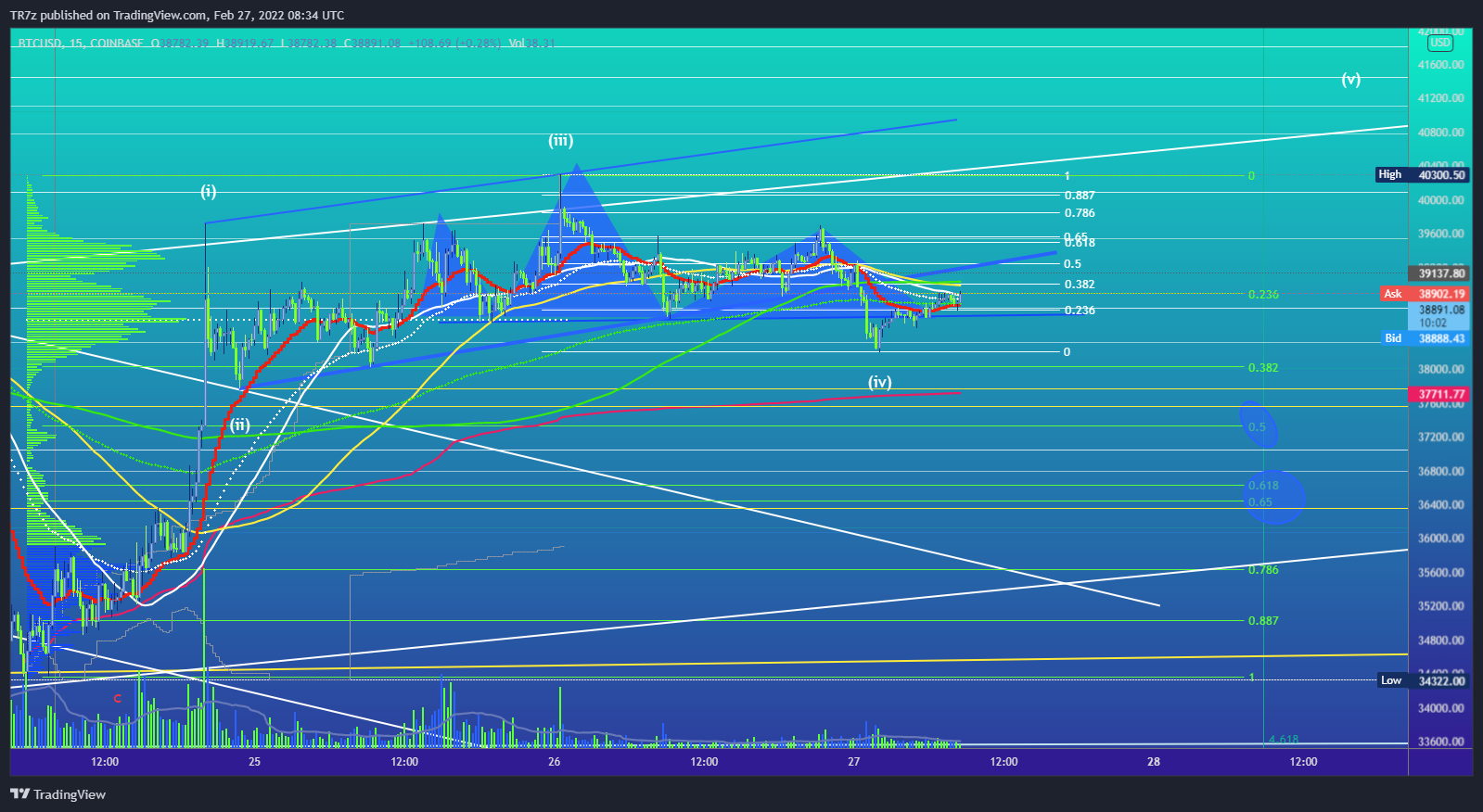Click the '25' date label on time axis
Viewport: 1483px width, 812px height.
[254, 762]
